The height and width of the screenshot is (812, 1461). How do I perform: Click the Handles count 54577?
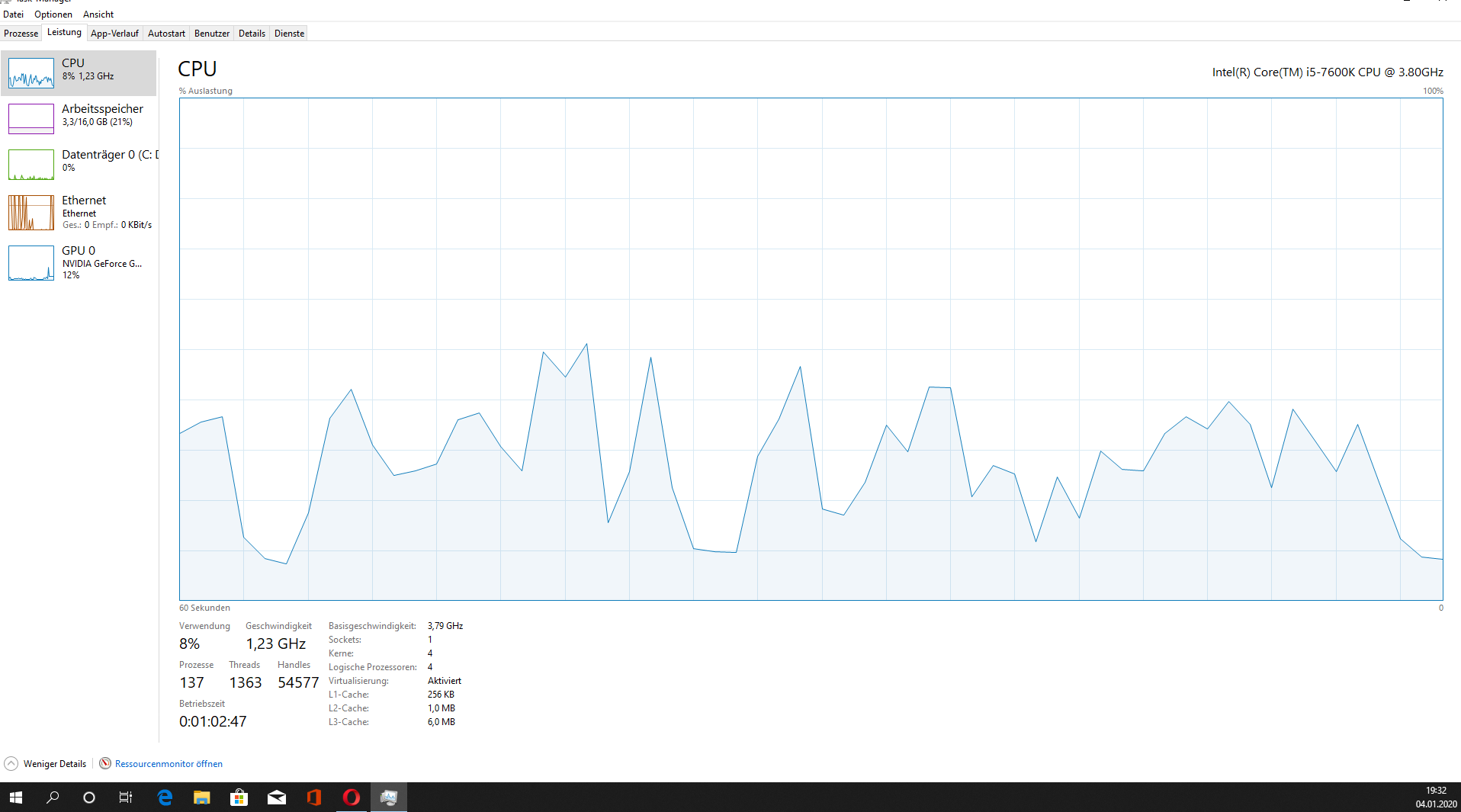click(298, 683)
